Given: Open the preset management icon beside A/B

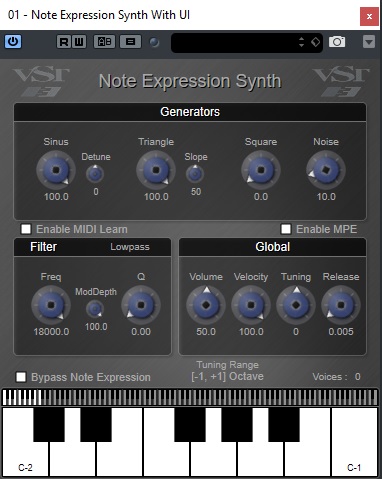Looking at the screenshot, I should [130, 42].
